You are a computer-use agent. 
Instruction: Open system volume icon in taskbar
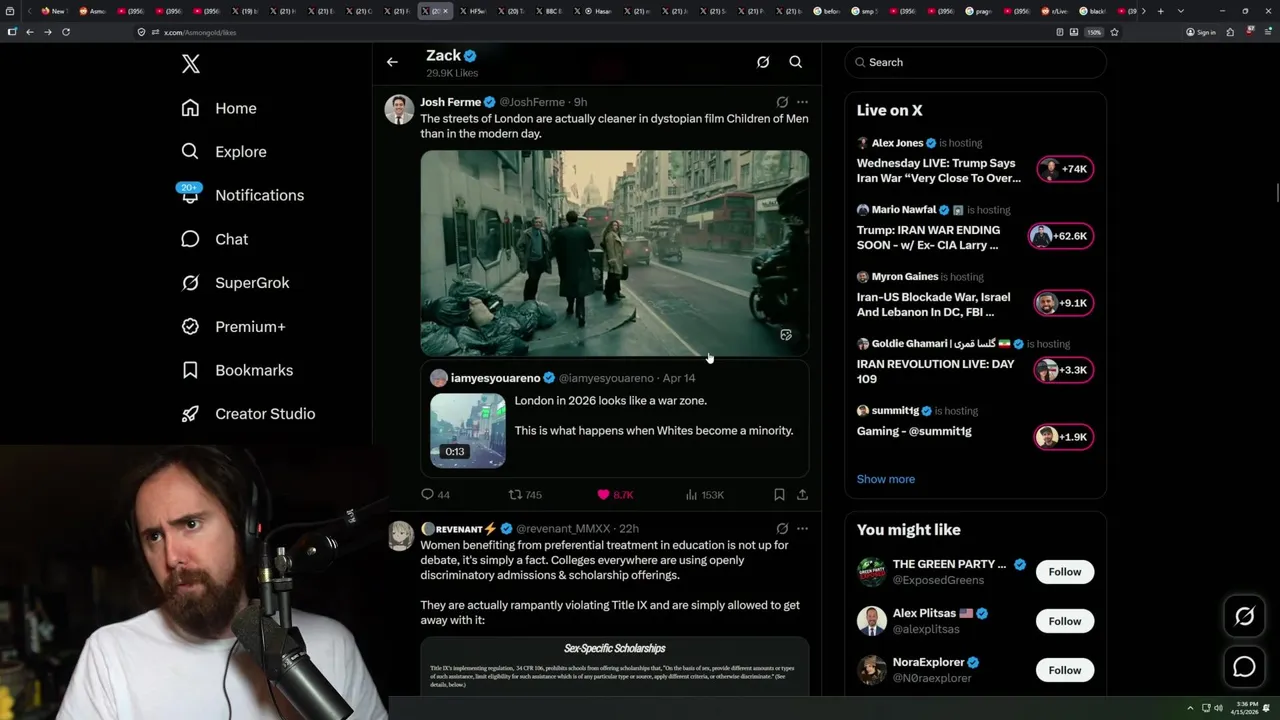[x=1218, y=708]
